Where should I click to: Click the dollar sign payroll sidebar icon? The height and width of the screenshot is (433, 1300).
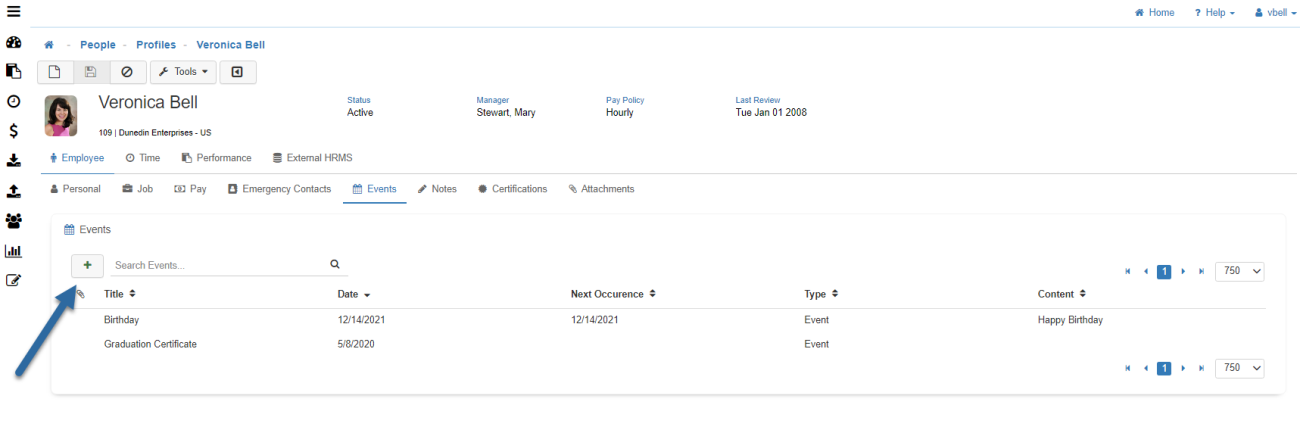click(x=14, y=131)
